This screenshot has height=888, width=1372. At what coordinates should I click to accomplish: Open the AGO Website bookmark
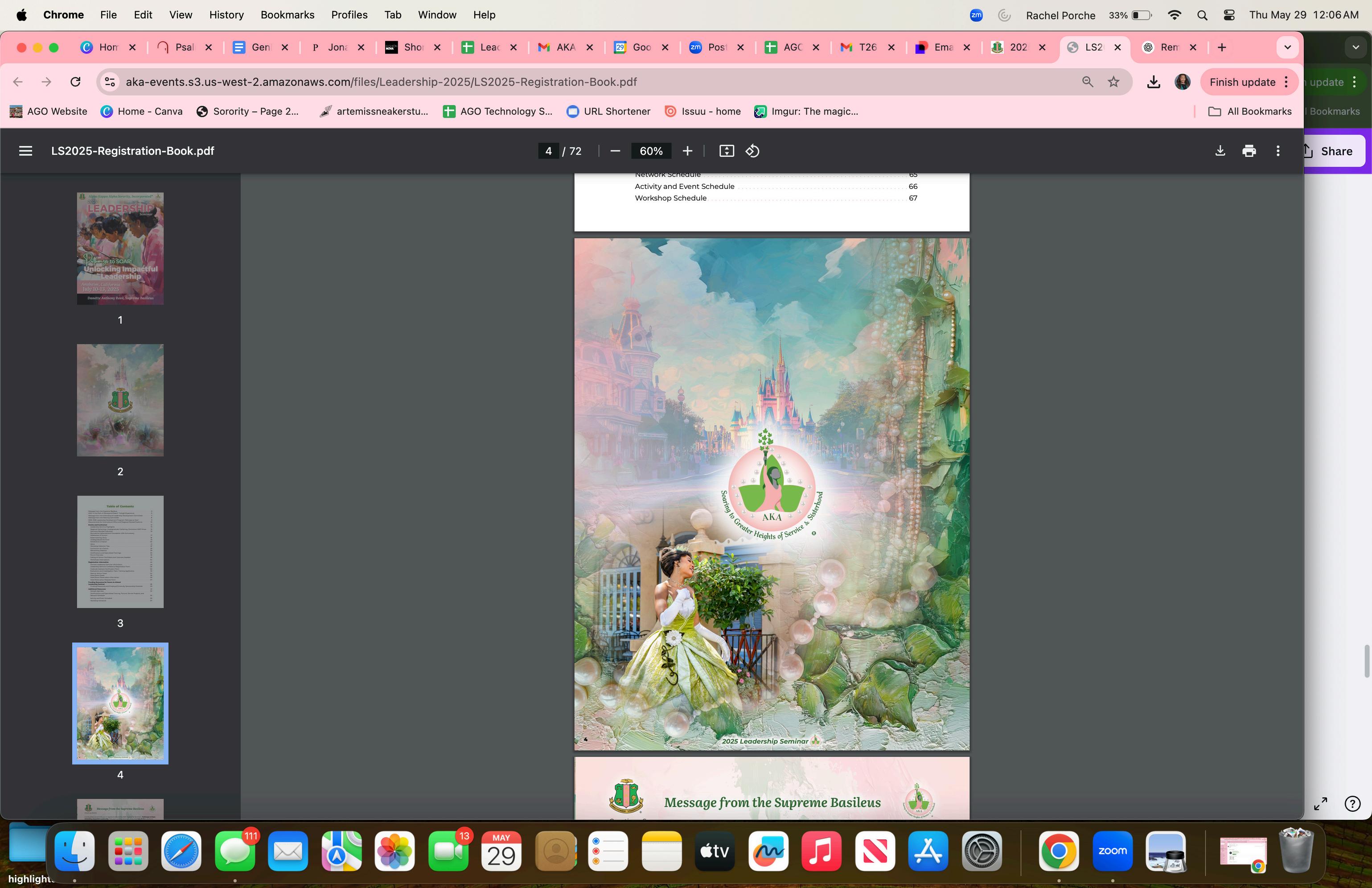[x=49, y=111]
